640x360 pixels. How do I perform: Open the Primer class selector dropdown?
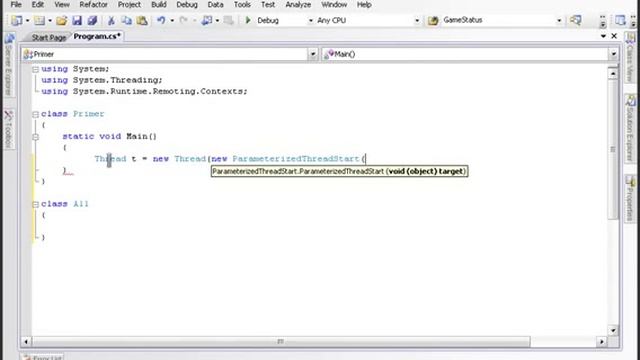pos(313,54)
